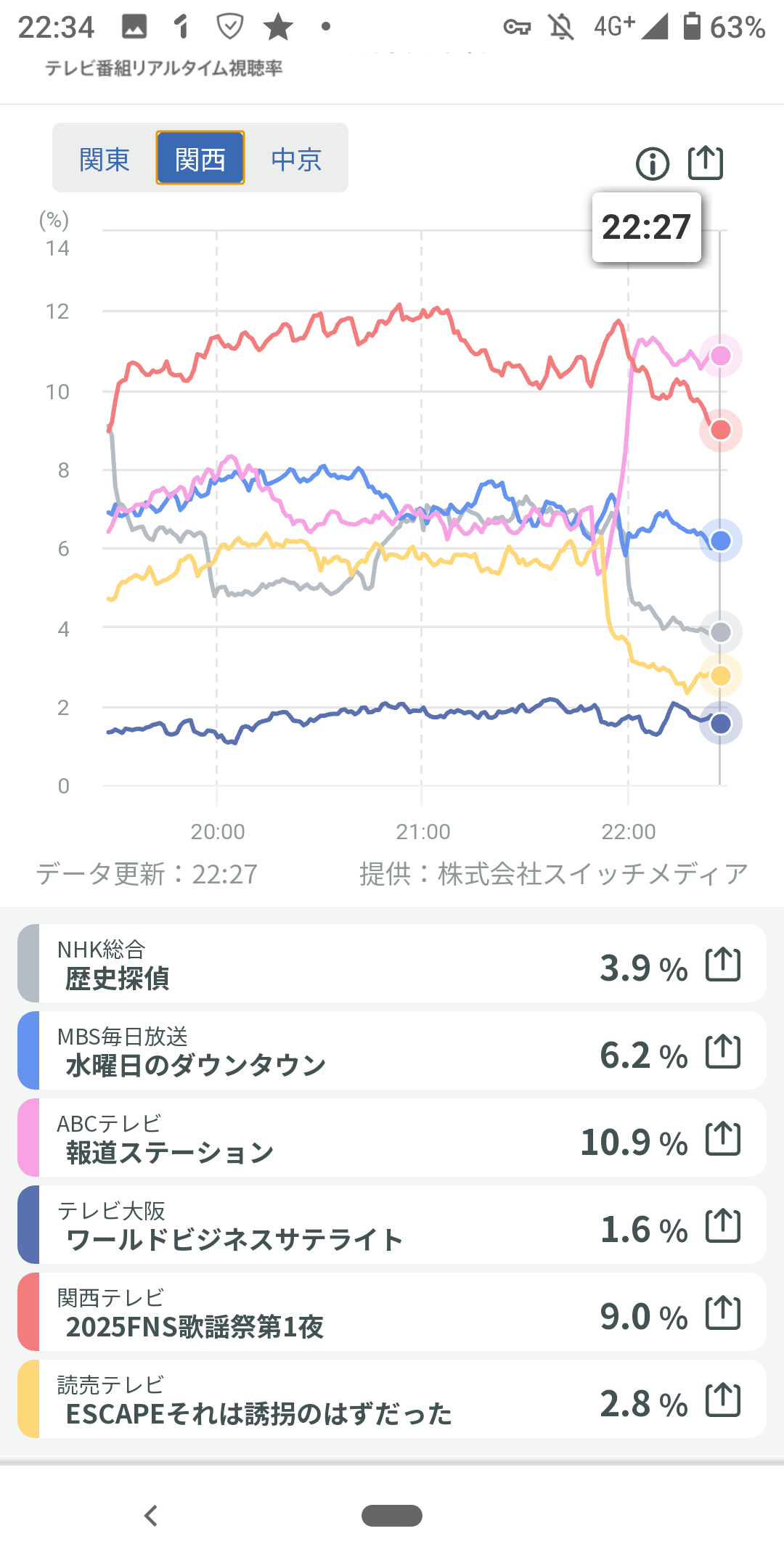
Task: Click the pink data point on chart
Action: pos(720,356)
